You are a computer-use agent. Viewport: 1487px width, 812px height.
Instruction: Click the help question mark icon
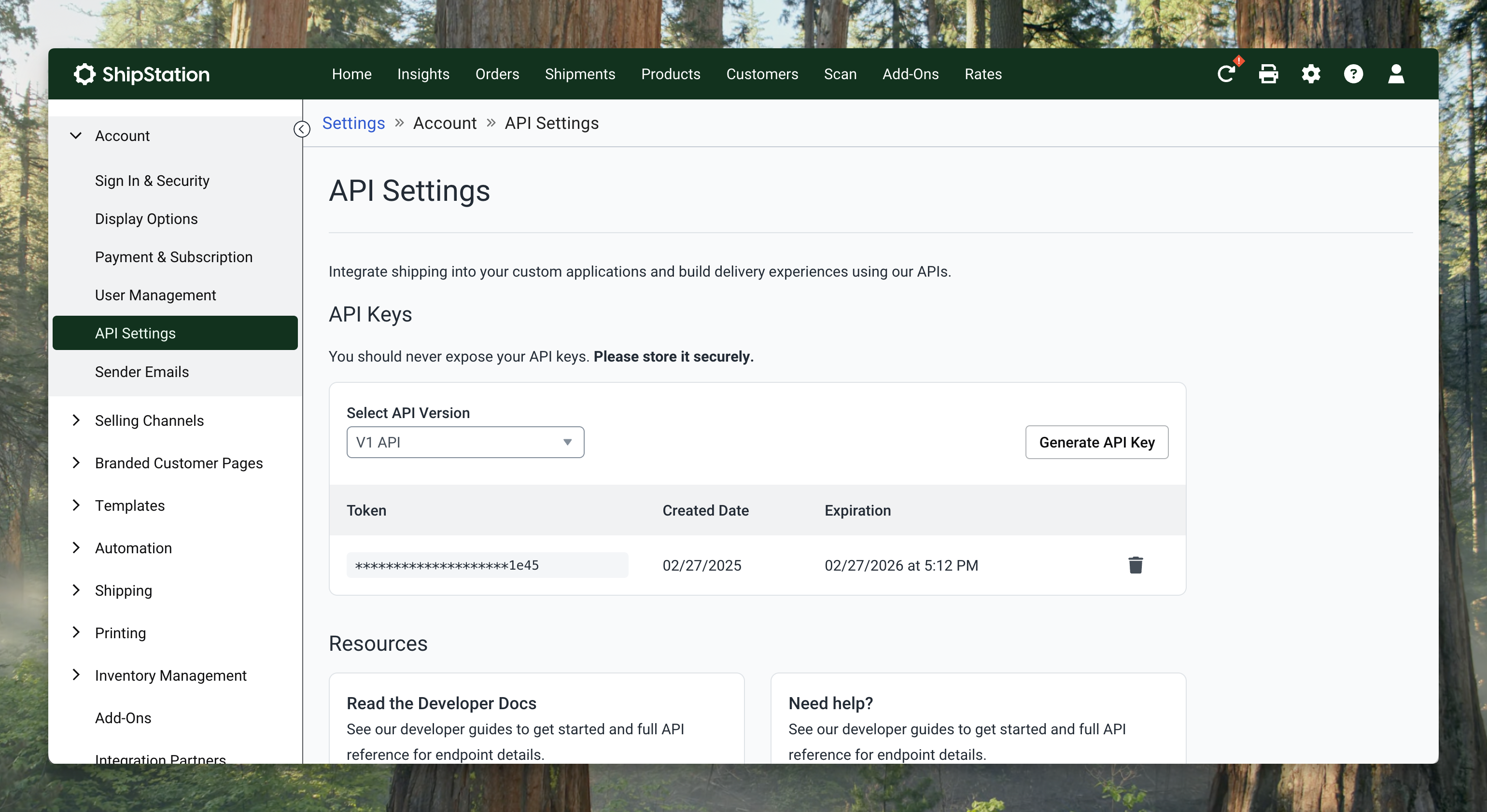1353,74
